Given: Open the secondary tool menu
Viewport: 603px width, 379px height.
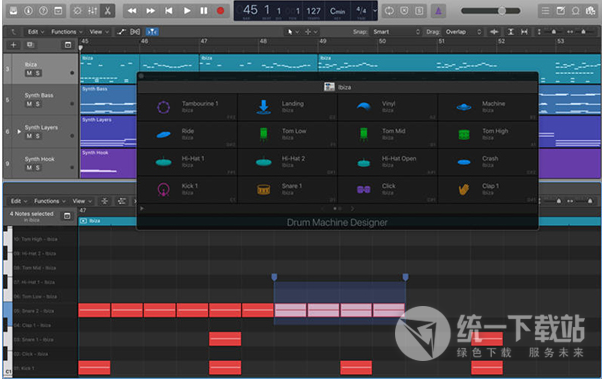Looking at the screenshot, I should coord(311,32).
